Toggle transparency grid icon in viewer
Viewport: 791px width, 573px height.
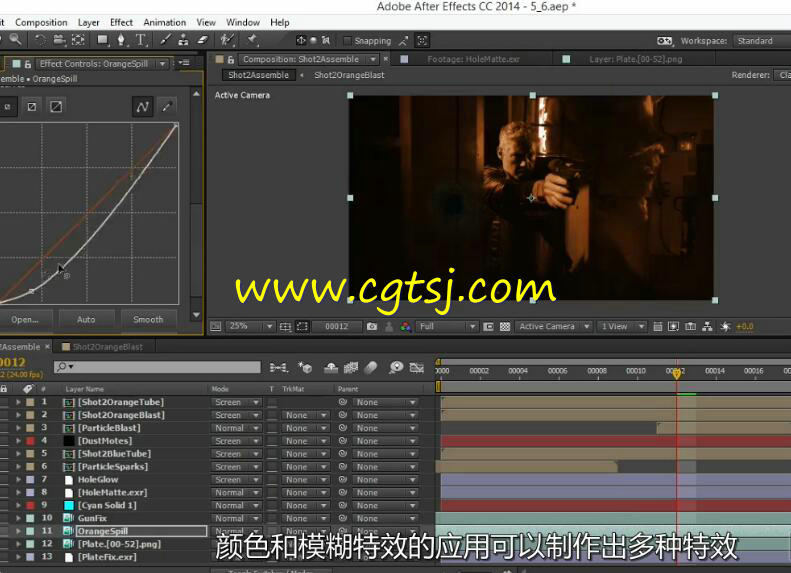click(504, 326)
